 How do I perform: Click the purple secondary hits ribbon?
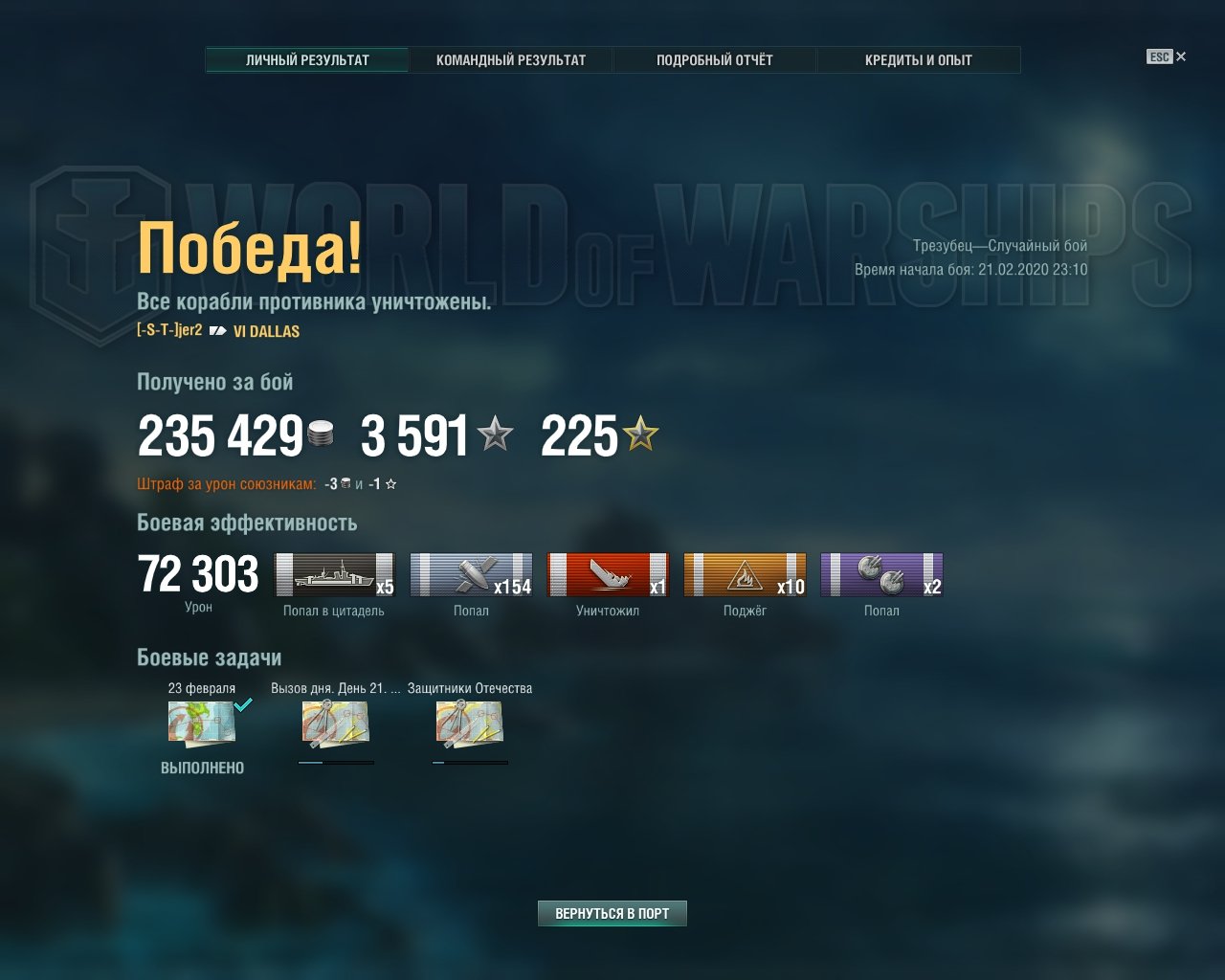(x=881, y=575)
